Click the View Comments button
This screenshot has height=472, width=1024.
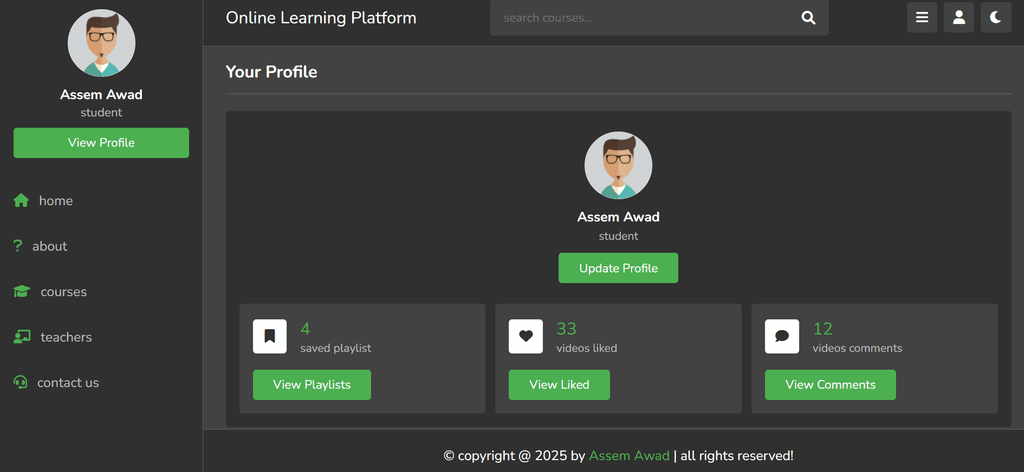(830, 385)
